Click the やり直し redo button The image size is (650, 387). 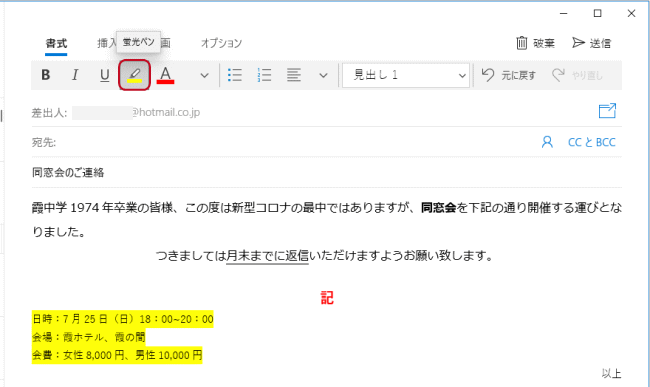[577, 75]
